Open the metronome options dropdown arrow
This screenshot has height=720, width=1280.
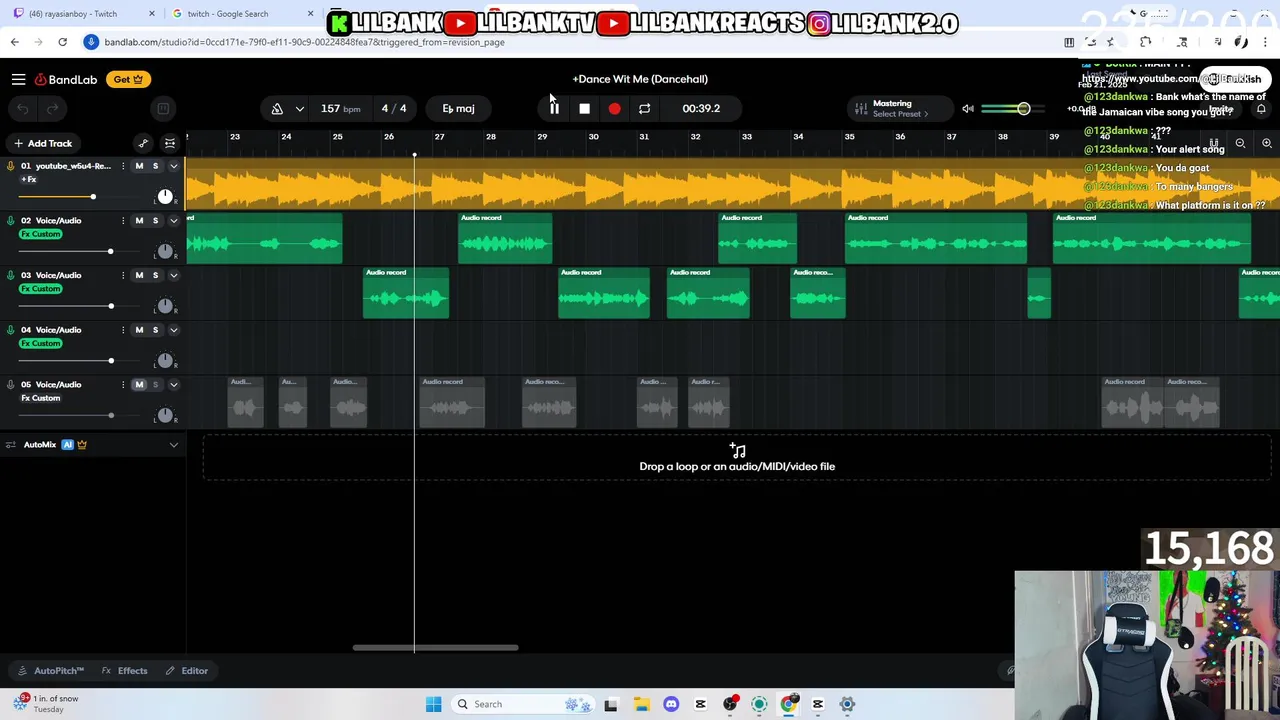pos(299,108)
